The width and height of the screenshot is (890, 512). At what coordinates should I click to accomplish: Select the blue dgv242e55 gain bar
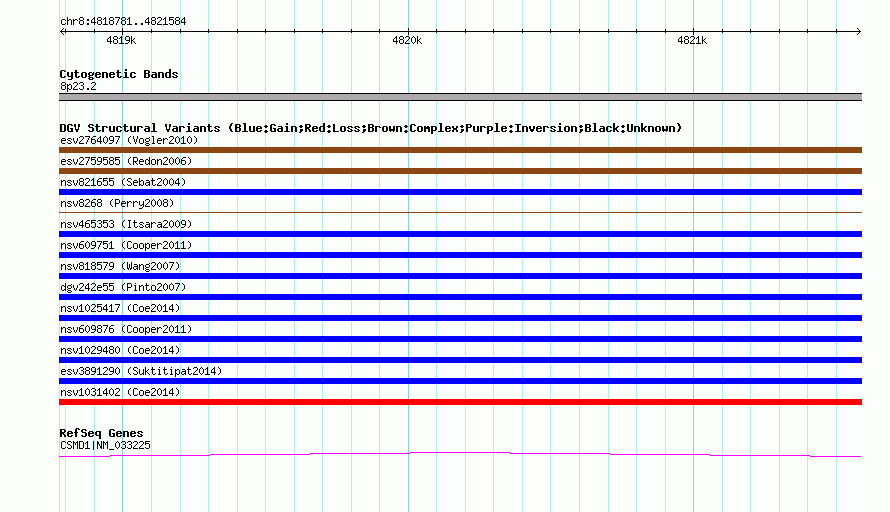coord(460,297)
